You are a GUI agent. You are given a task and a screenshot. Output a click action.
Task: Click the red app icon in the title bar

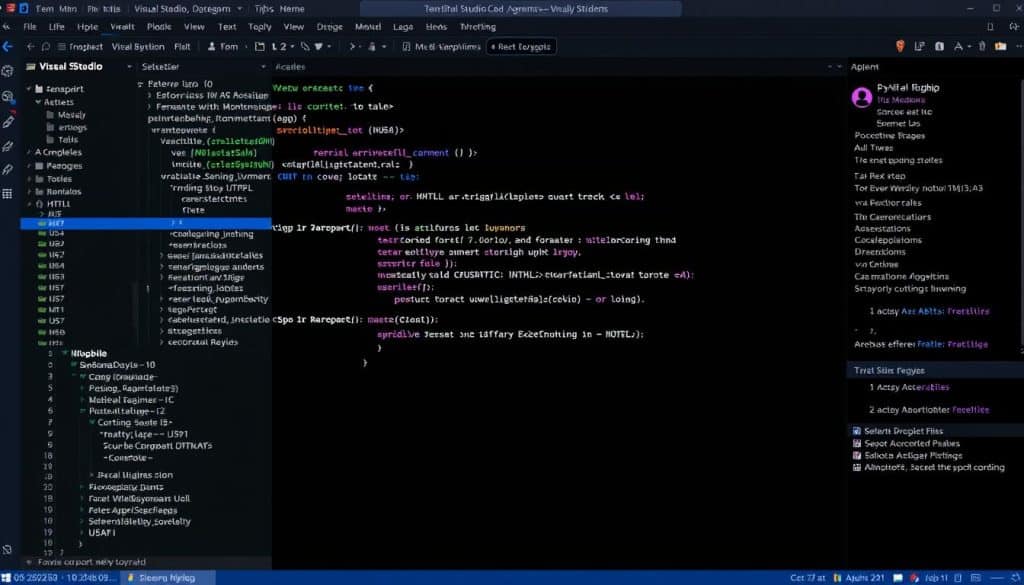[x=11, y=8]
